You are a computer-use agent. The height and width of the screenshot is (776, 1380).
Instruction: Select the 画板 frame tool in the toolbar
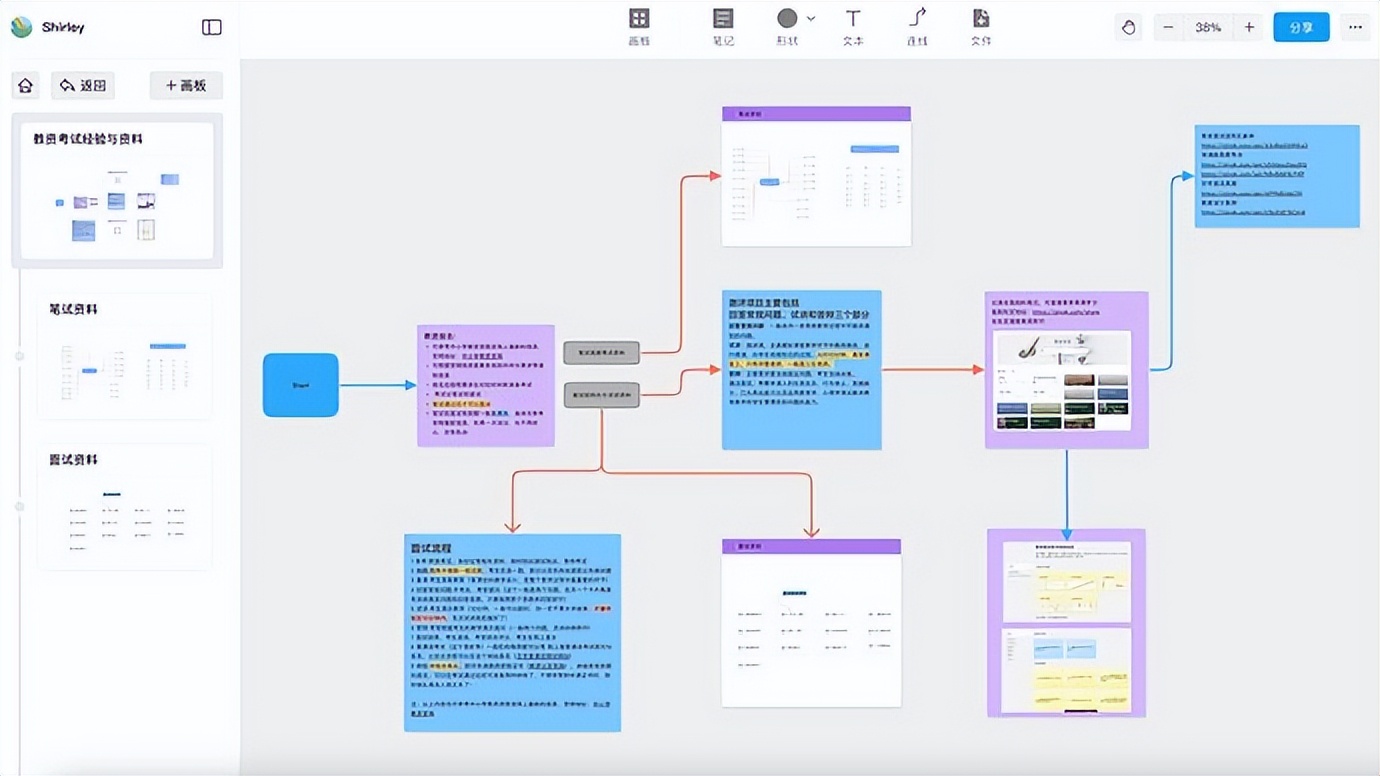[x=639, y=26]
